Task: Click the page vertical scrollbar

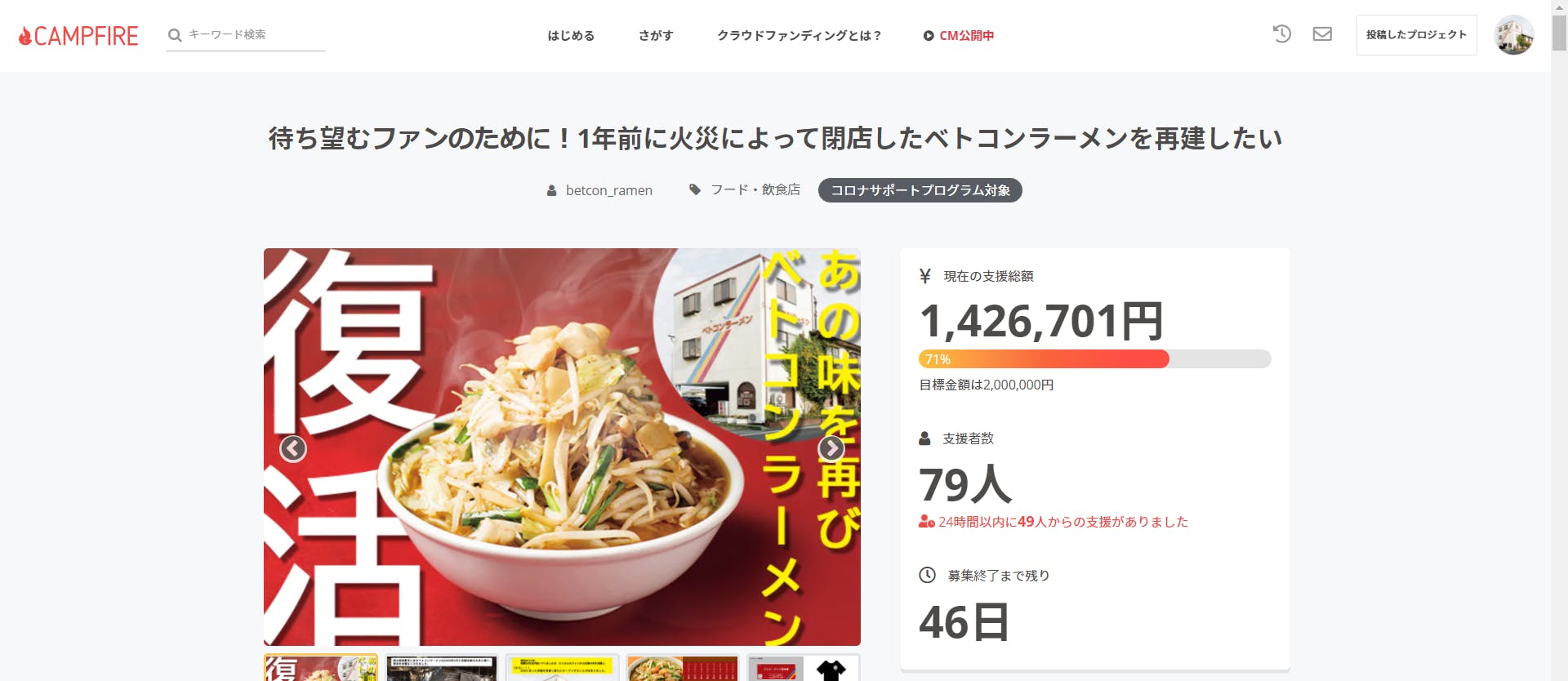Action: click(1559, 340)
